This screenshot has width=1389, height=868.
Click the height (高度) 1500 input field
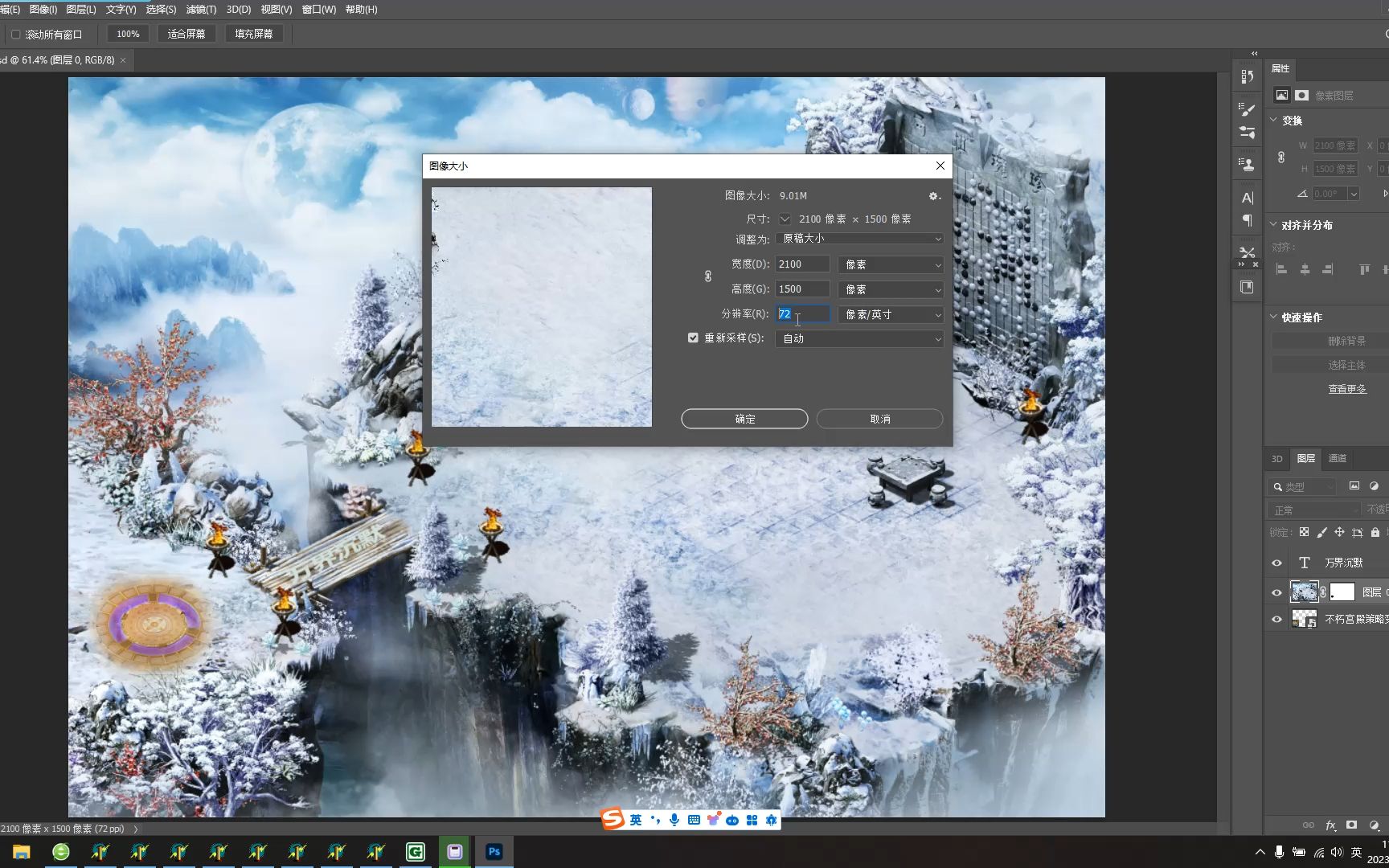(x=802, y=289)
